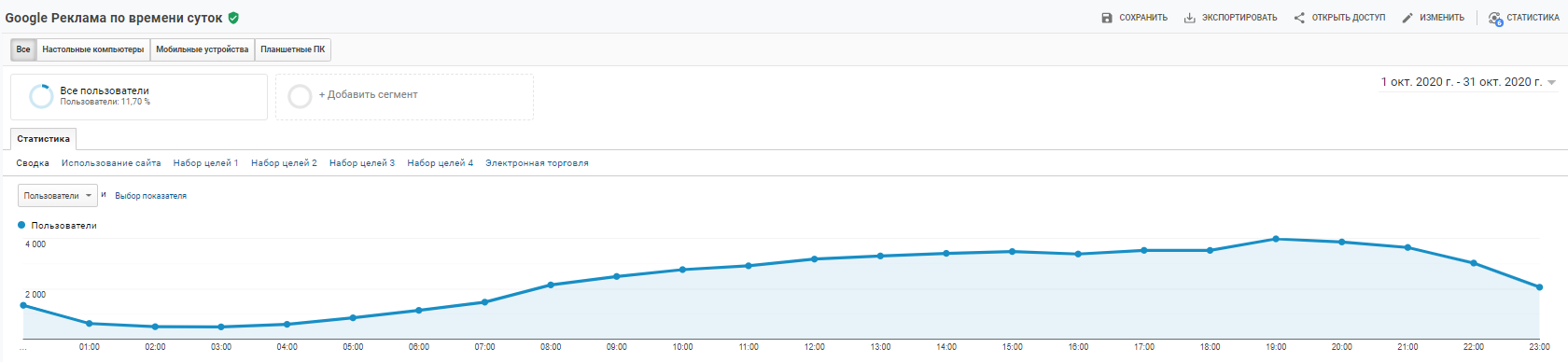Click the All Users segment circle
The image size is (1568, 362).
(41, 96)
